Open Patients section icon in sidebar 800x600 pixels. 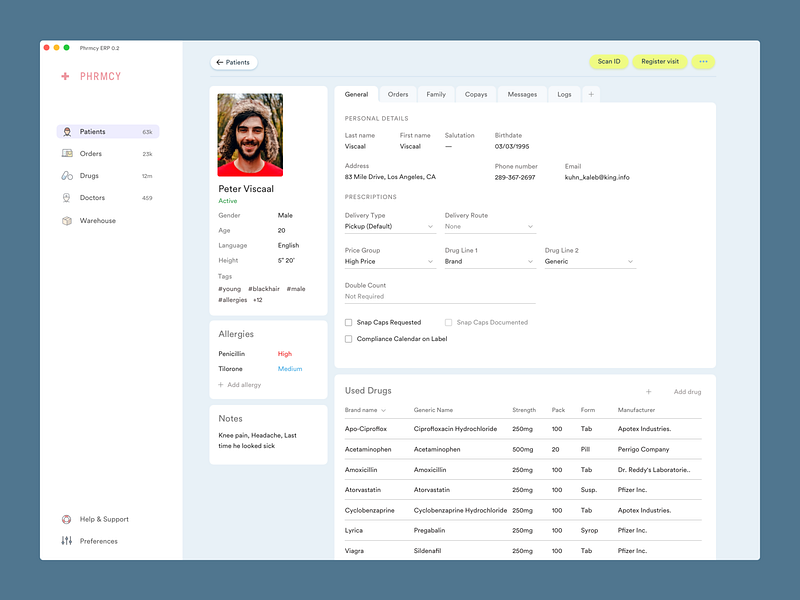67,132
